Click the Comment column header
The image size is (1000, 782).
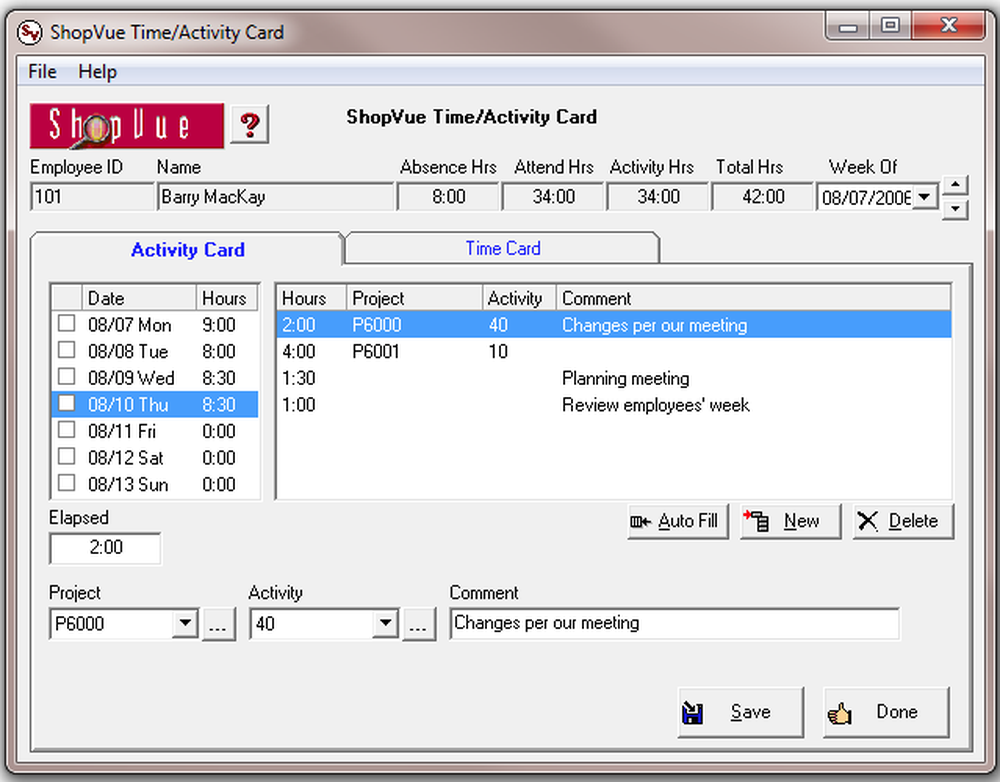[753, 298]
